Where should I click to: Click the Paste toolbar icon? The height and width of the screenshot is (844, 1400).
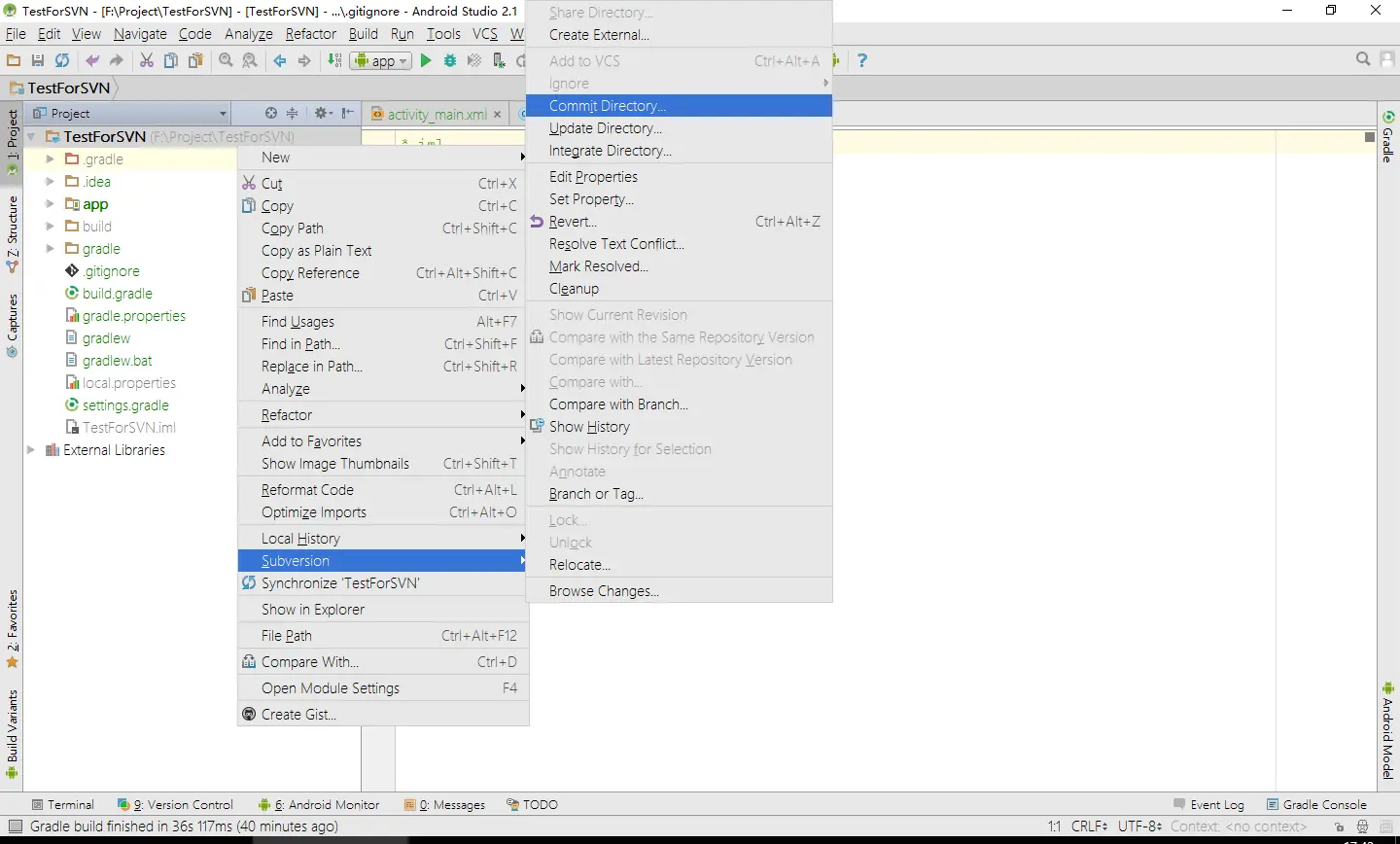pos(195,60)
